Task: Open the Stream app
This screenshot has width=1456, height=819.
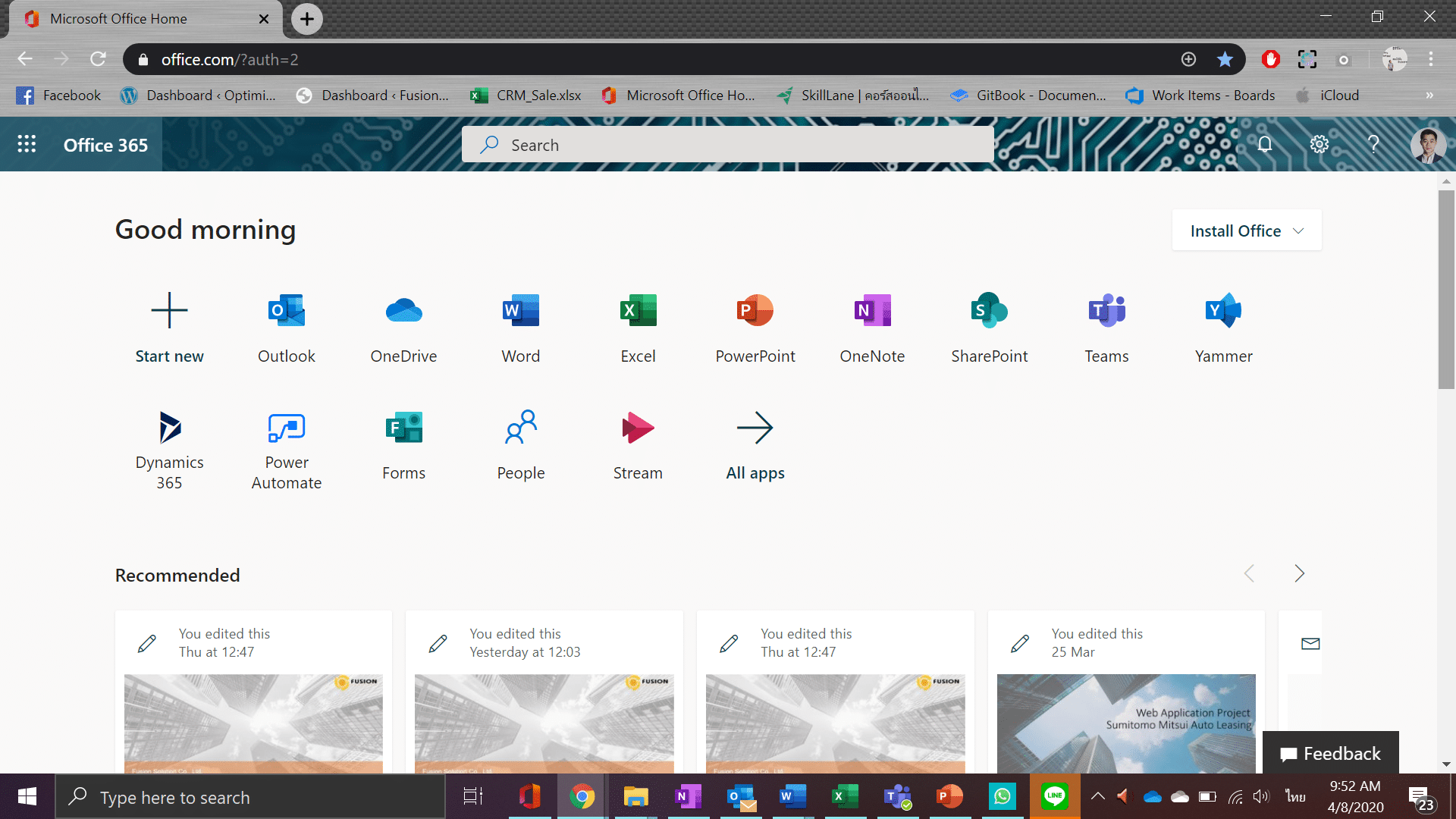Action: pos(638,446)
